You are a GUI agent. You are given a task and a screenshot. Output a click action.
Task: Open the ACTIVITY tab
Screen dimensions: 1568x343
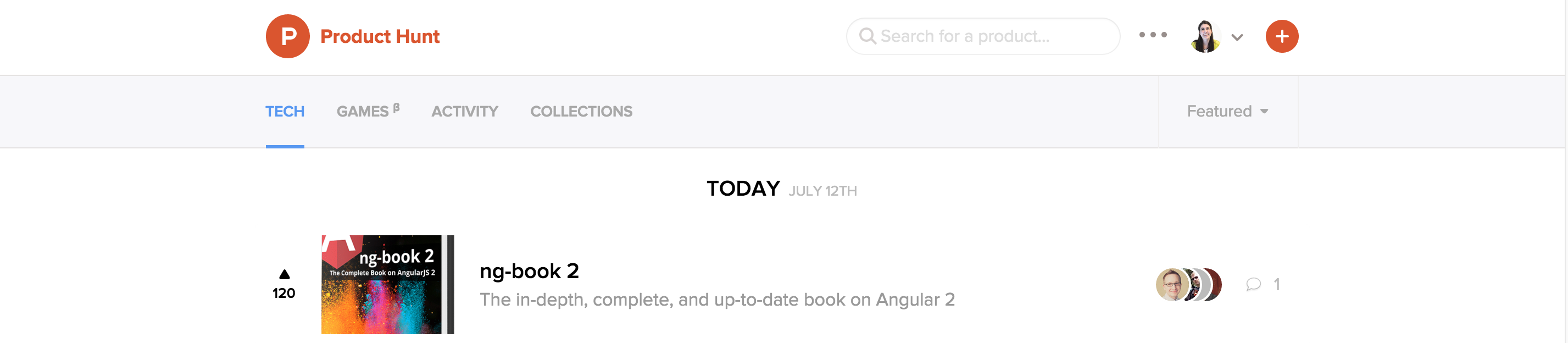(x=464, y=112)
